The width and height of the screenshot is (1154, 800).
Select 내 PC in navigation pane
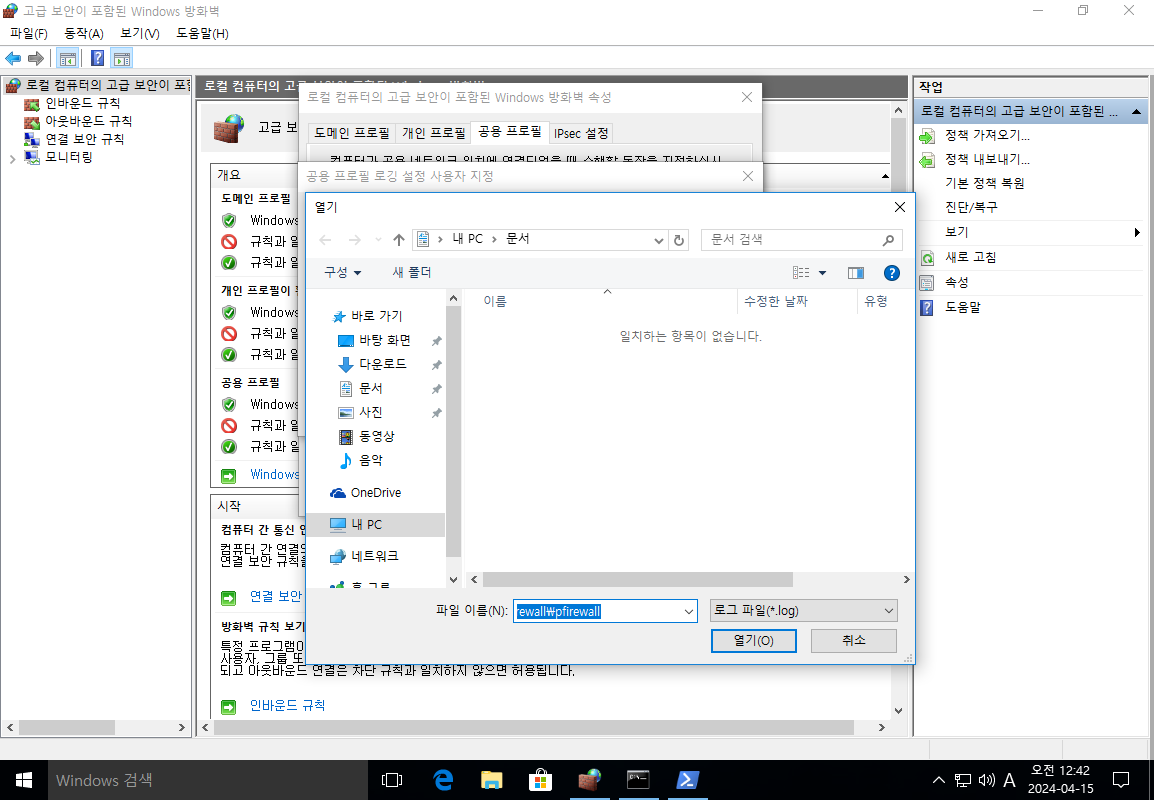pos(375,525)
